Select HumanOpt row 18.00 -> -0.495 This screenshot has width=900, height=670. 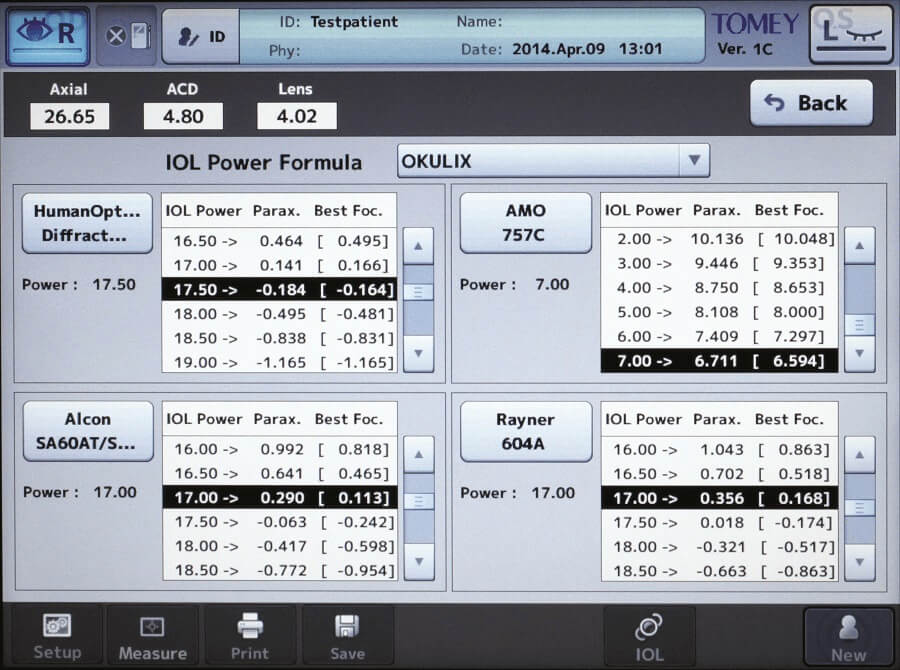tap(280, 314)
